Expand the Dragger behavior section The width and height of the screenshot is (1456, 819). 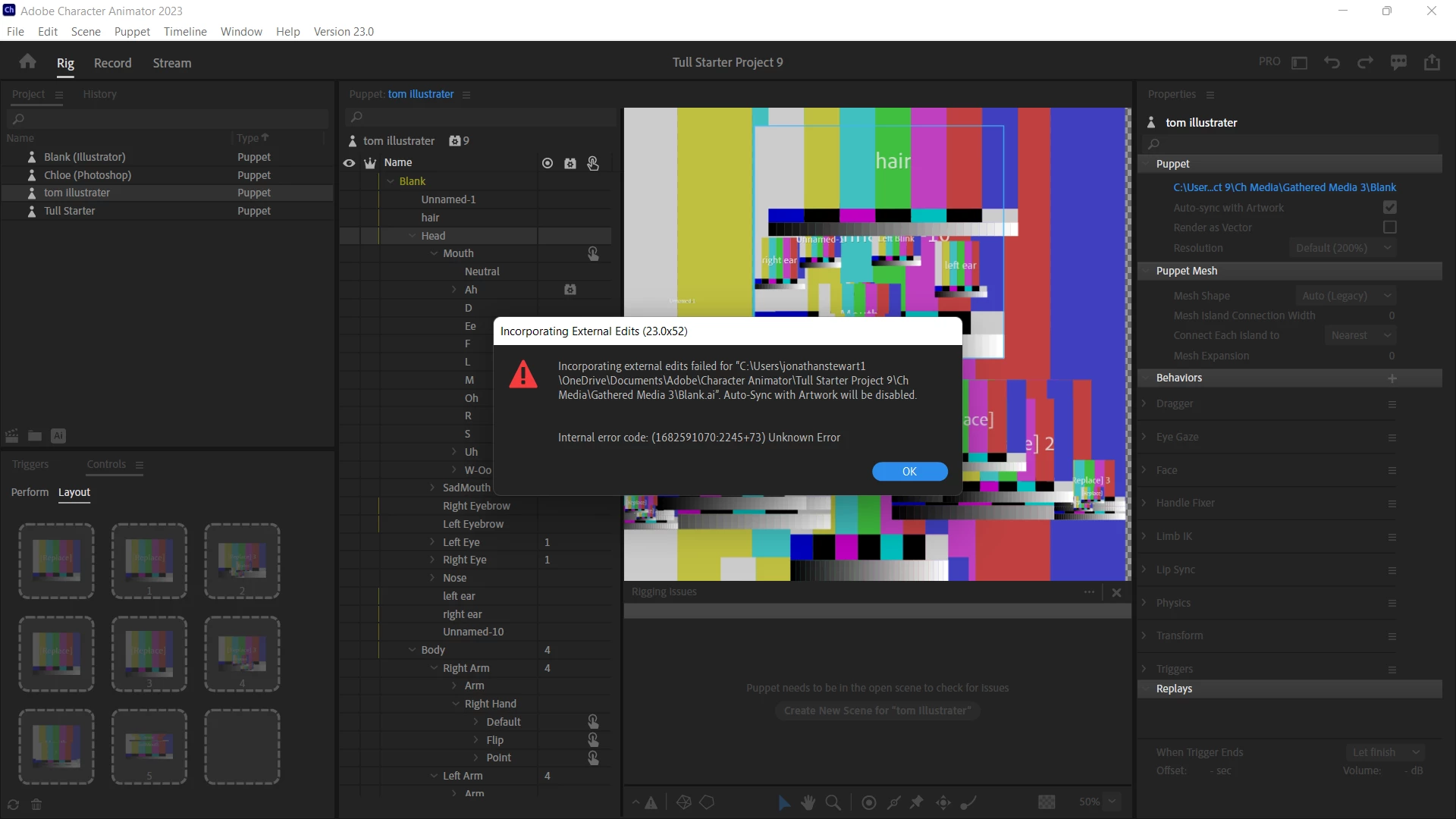coord(1144,403)
